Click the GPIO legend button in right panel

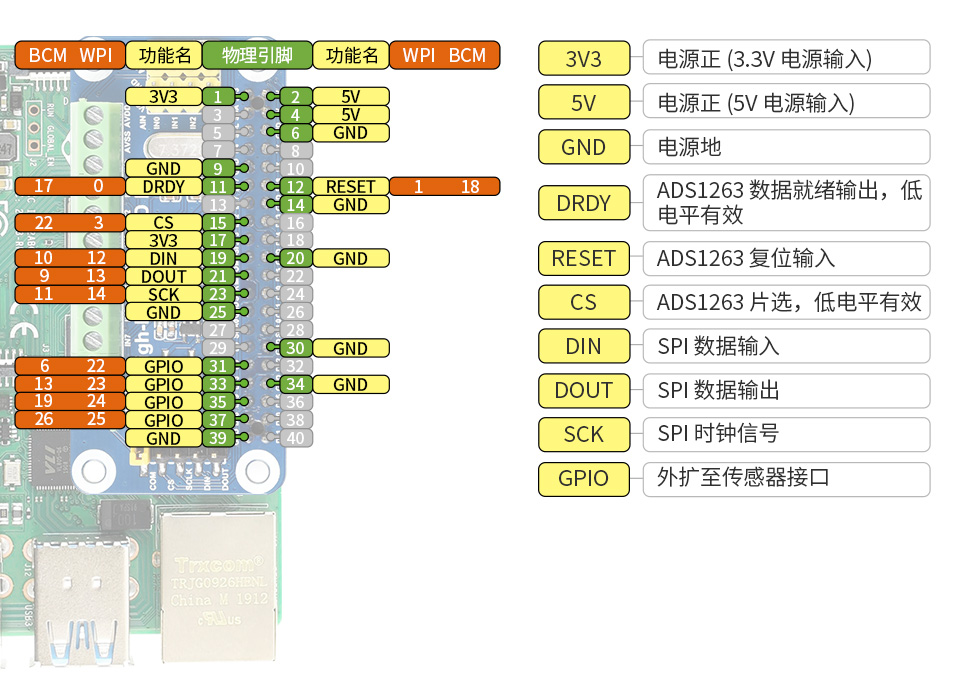point(583,479)
